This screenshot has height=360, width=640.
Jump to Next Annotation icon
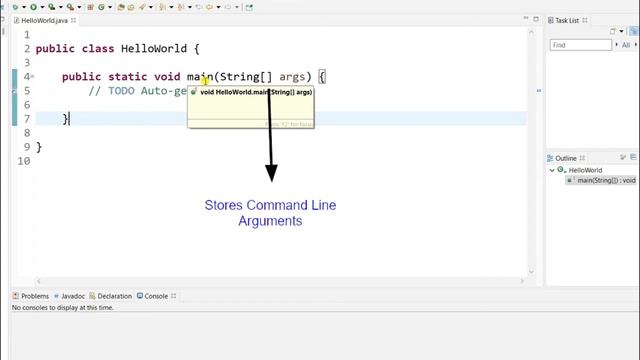tap(161, 7)
